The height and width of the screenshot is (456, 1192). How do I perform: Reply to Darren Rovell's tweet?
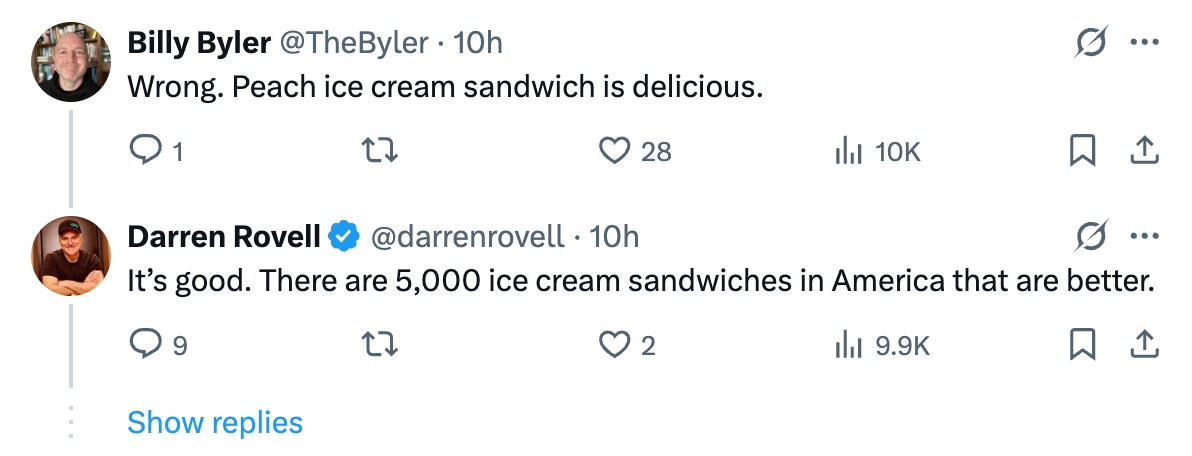click(146, 345)
